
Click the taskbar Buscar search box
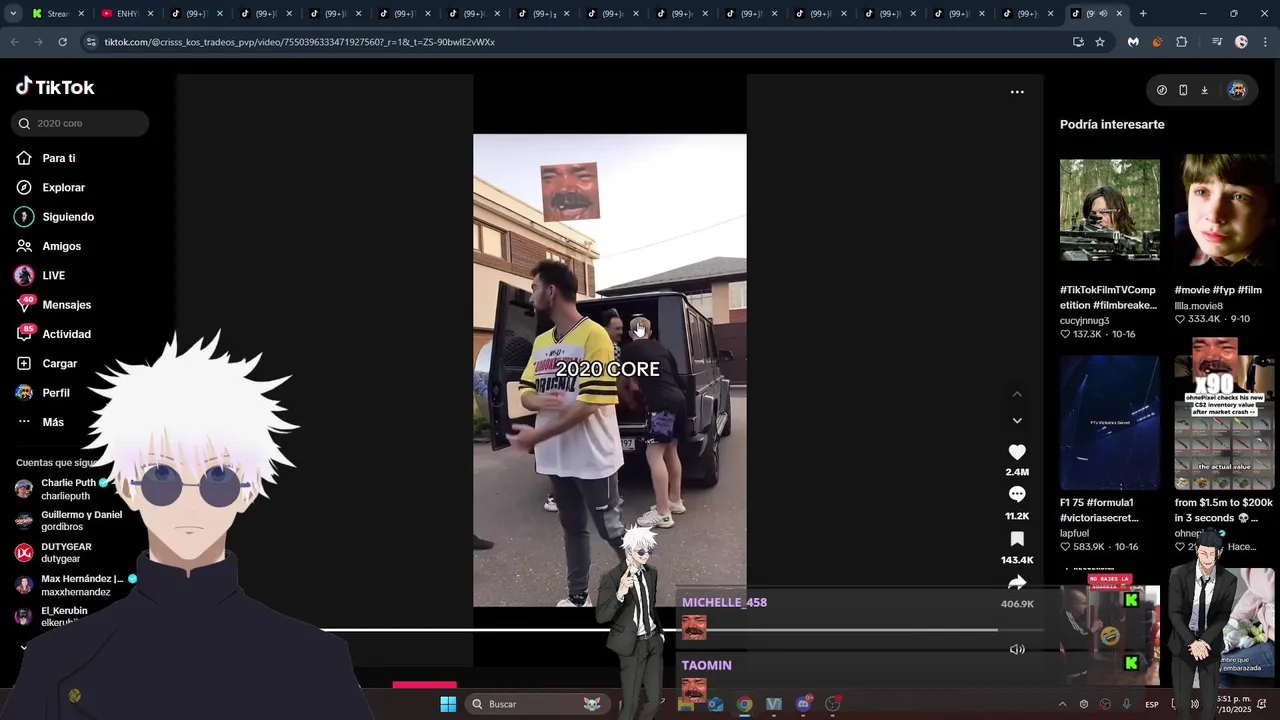coord(538,704)
